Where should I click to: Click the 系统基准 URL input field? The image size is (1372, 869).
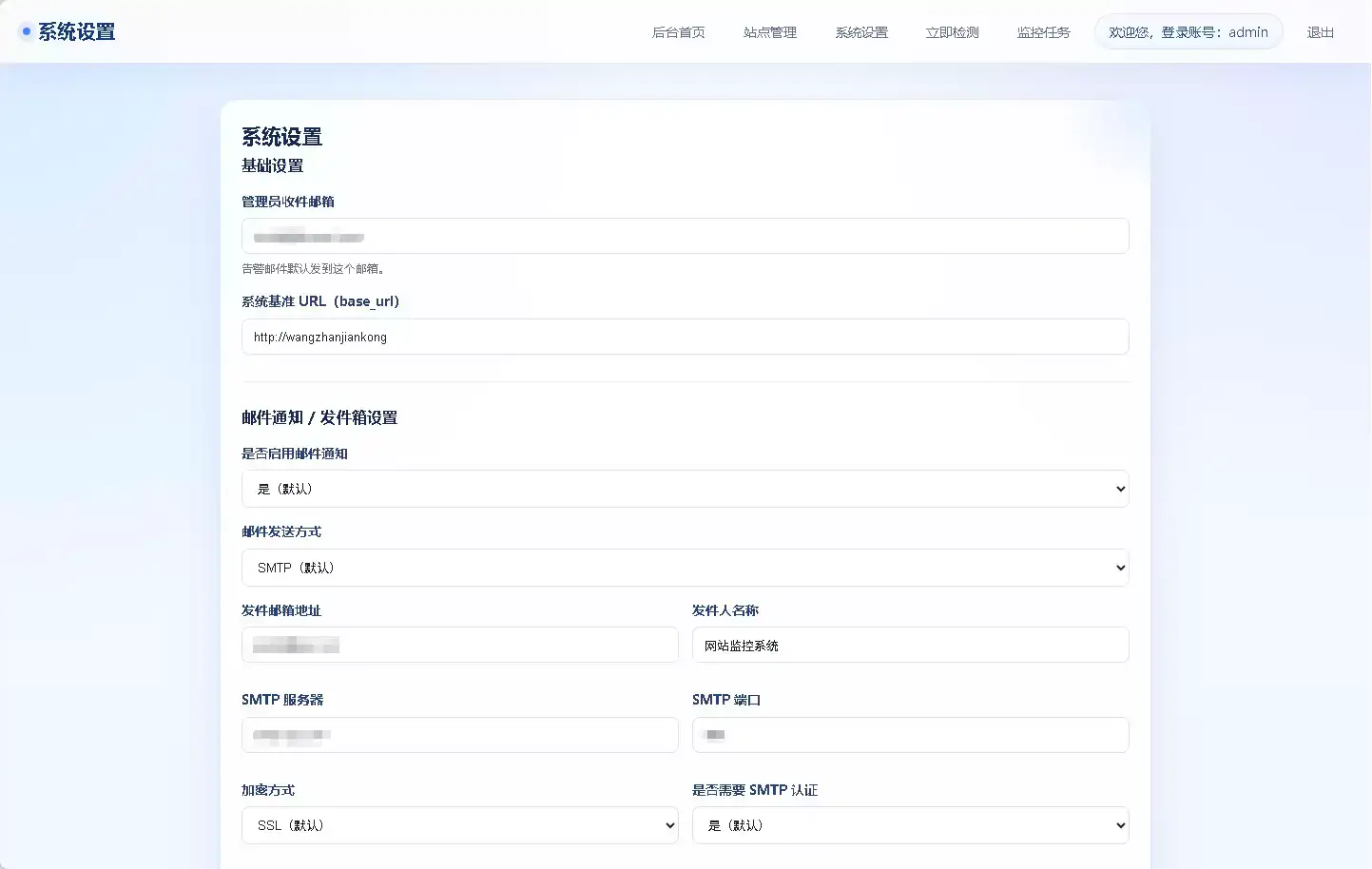click(685, 337)
